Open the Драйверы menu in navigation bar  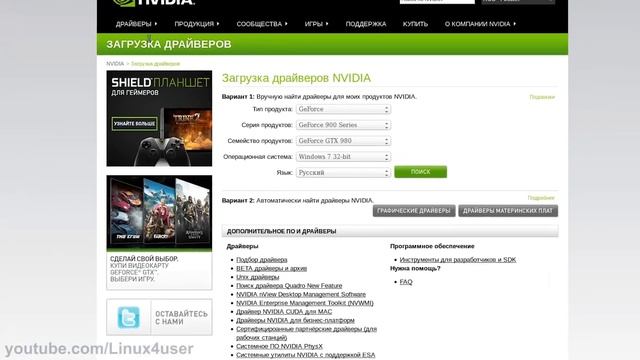click(136, 24)
